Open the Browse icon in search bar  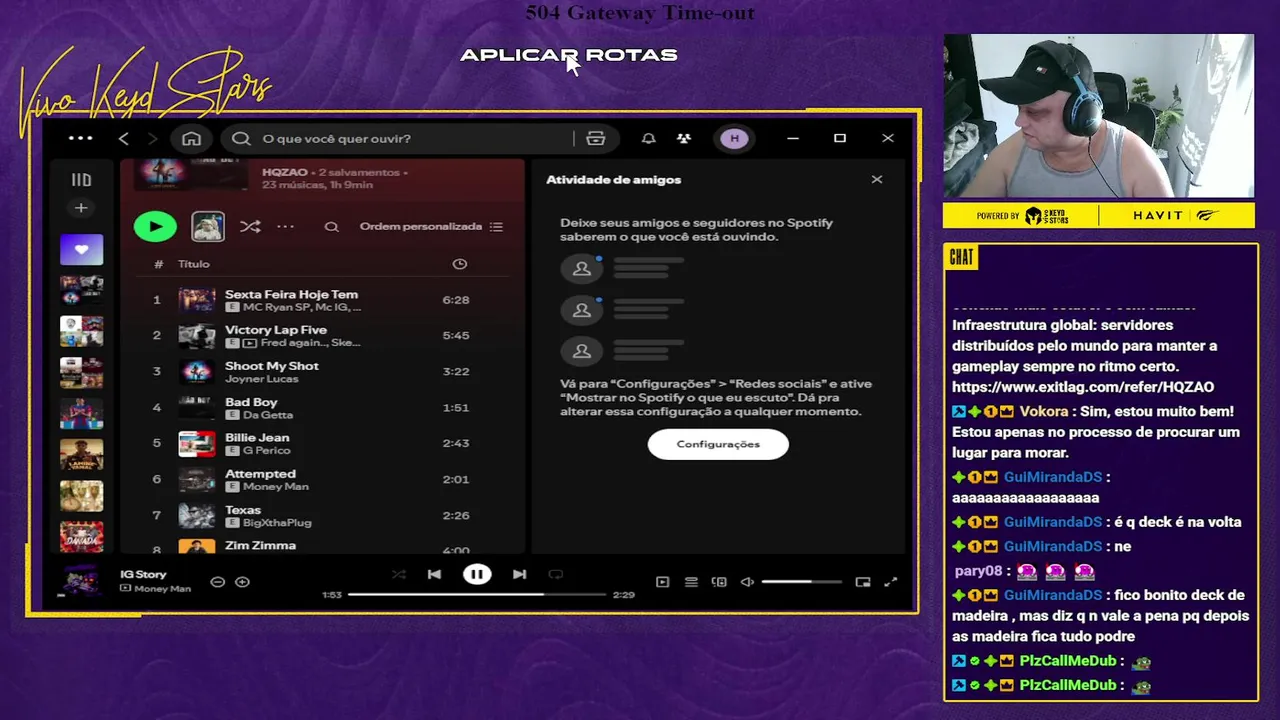pos(596,138)
